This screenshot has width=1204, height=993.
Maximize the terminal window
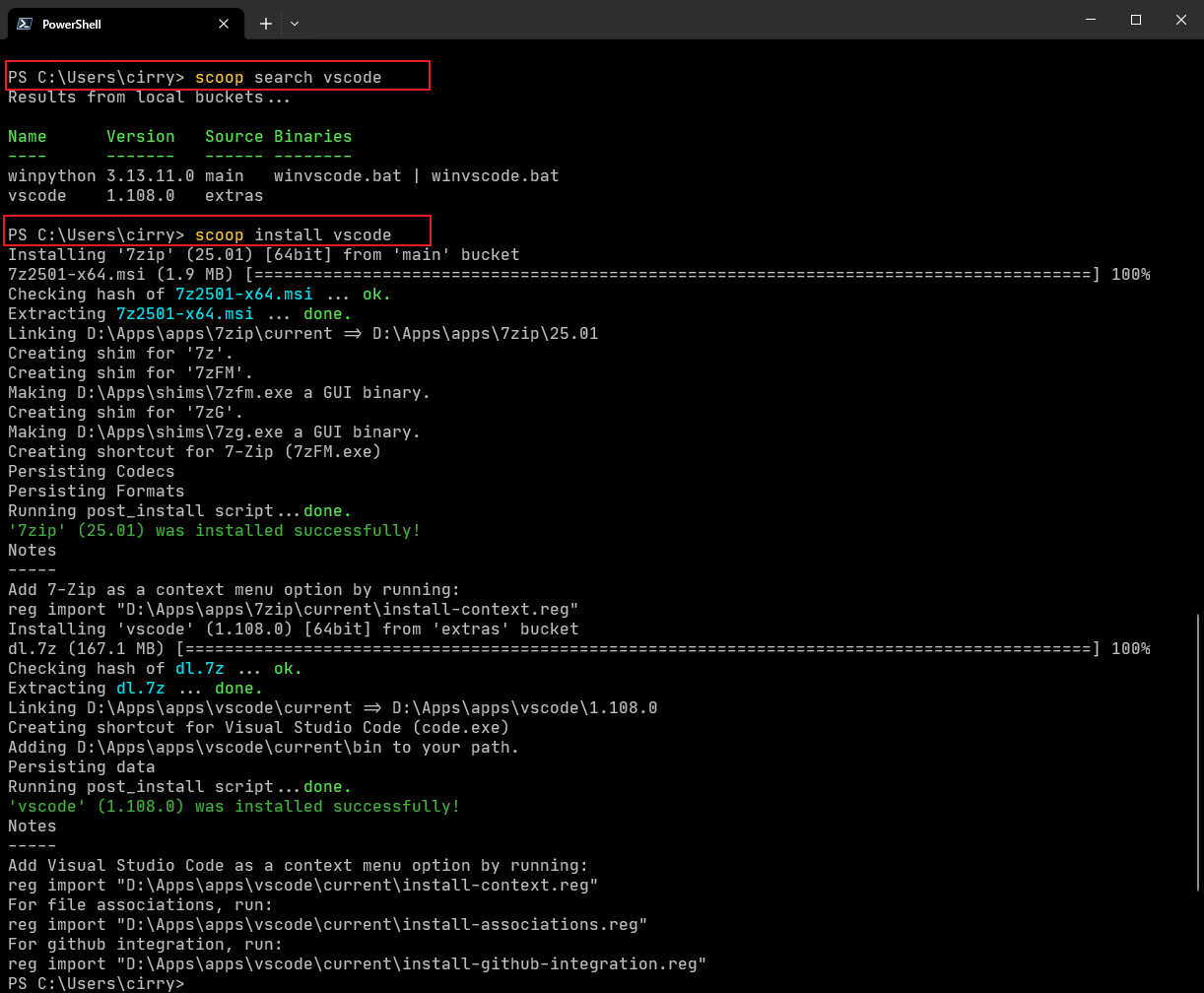pyautogui.click(x=1135, y=20)
